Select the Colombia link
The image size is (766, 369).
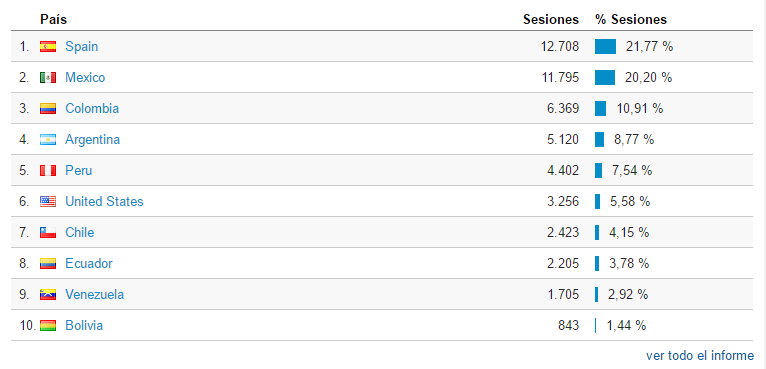pos(92,109)
